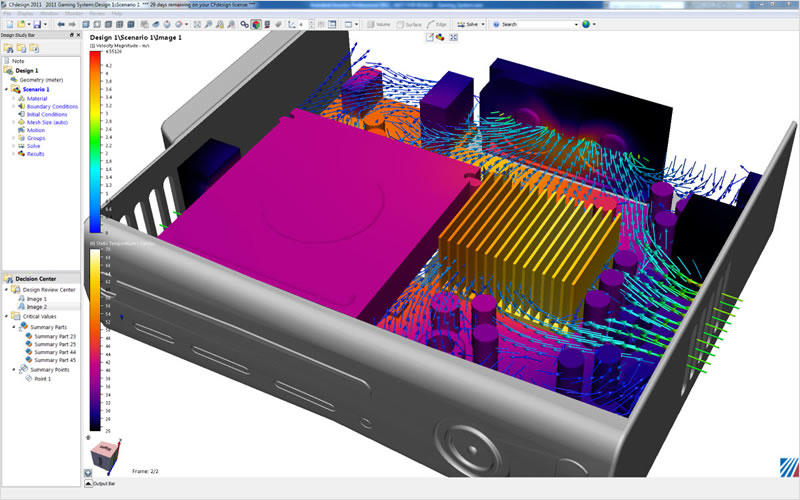Collapse the Scenario 1 tree node
This screenshot has width=800, height=500.
7,90
